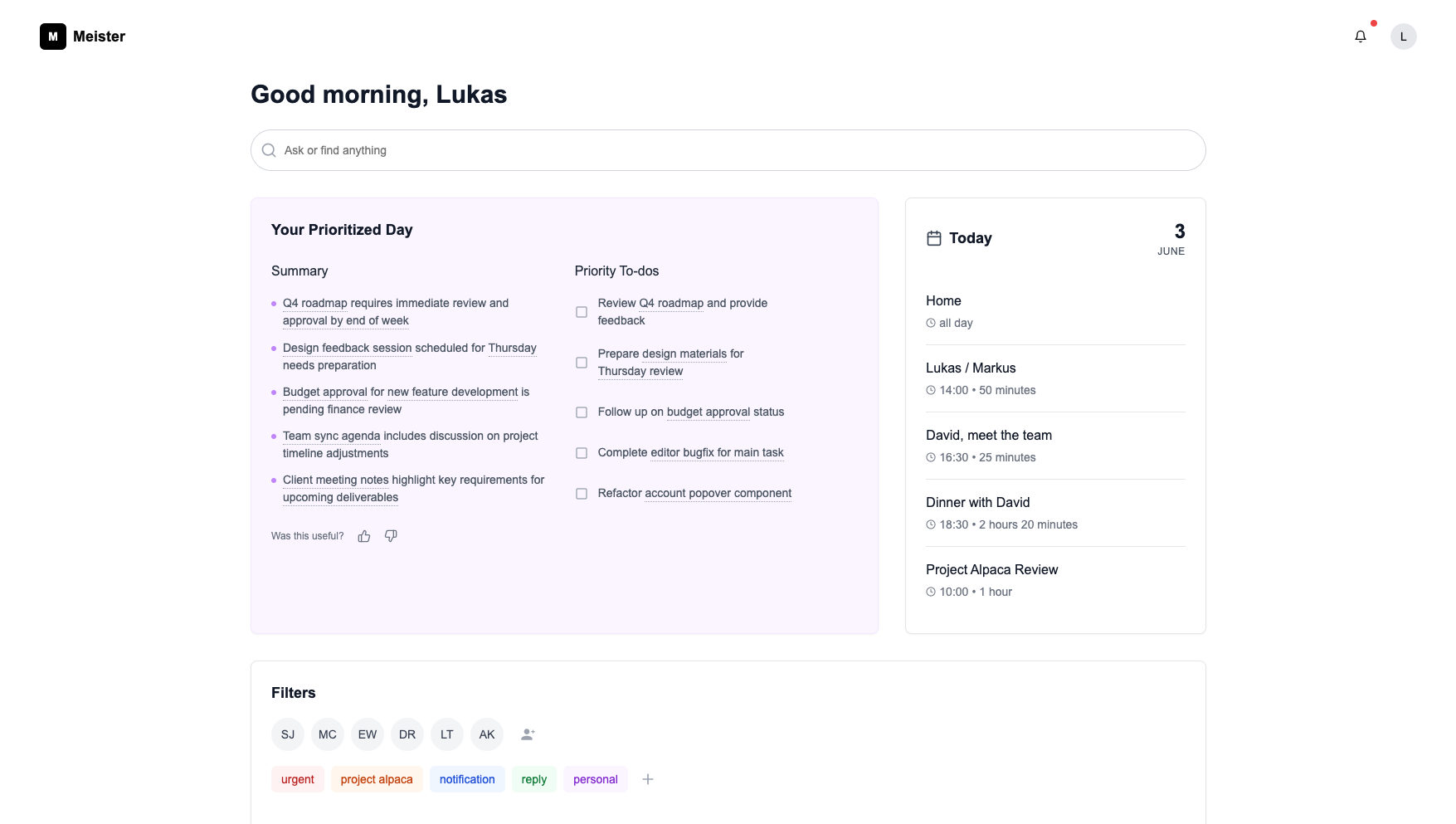1456x824 pixels.
Task: Click the Ask or find anything search field
Action: click(x=728, y=150)
